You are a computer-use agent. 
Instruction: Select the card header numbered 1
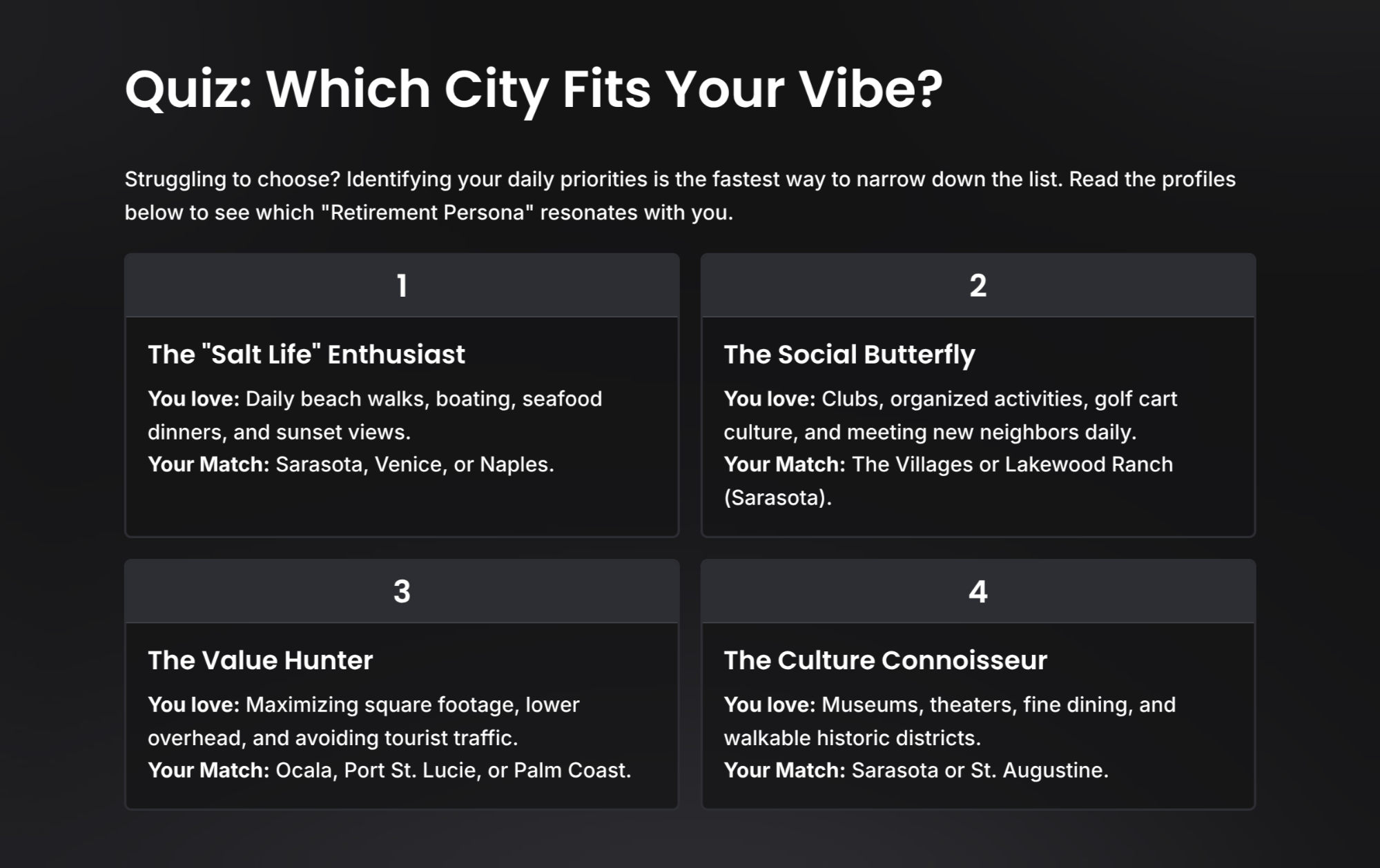click(x=402, y=286)
